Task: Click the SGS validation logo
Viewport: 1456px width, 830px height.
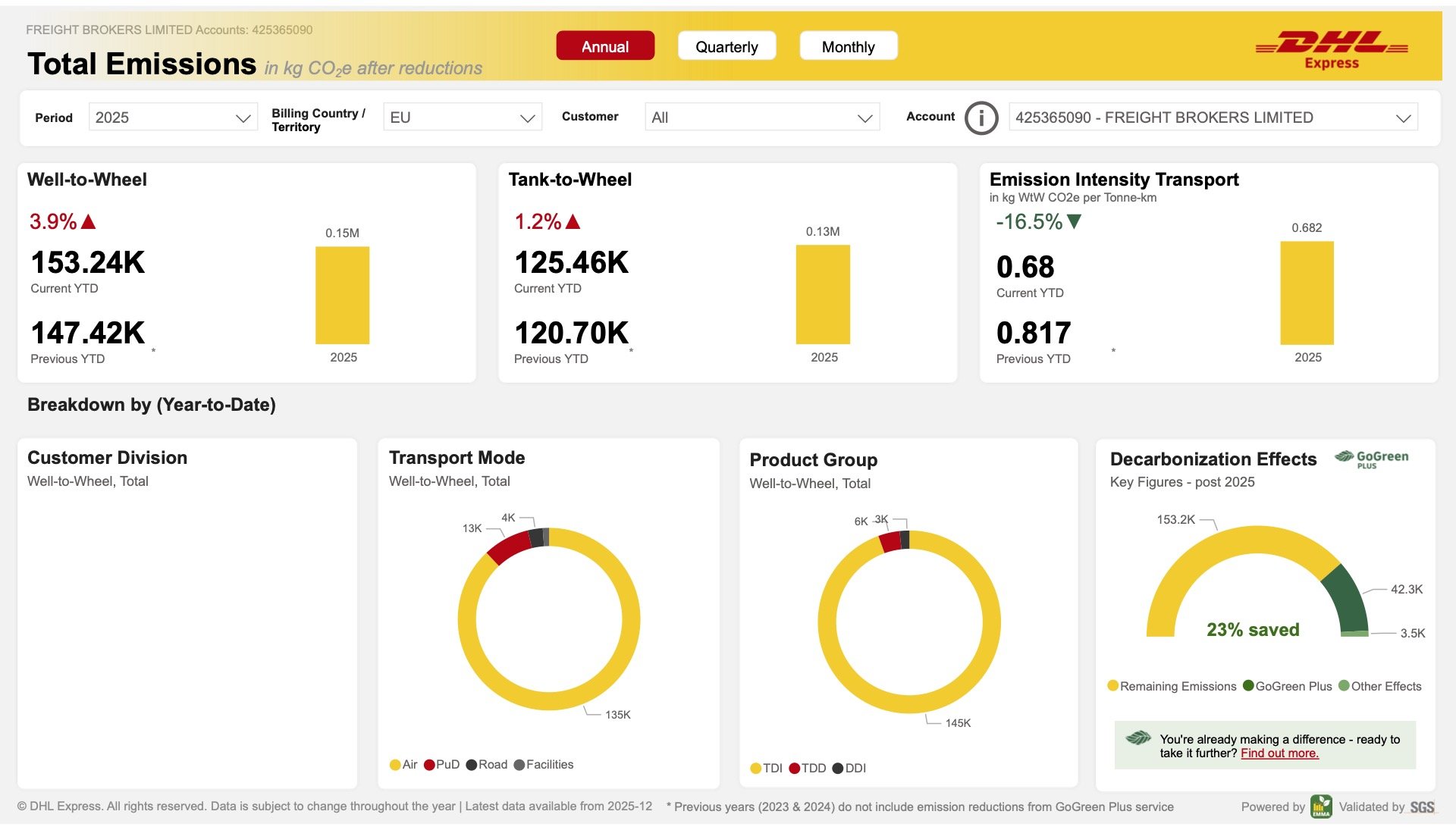Action: [x=1422, y=807]
